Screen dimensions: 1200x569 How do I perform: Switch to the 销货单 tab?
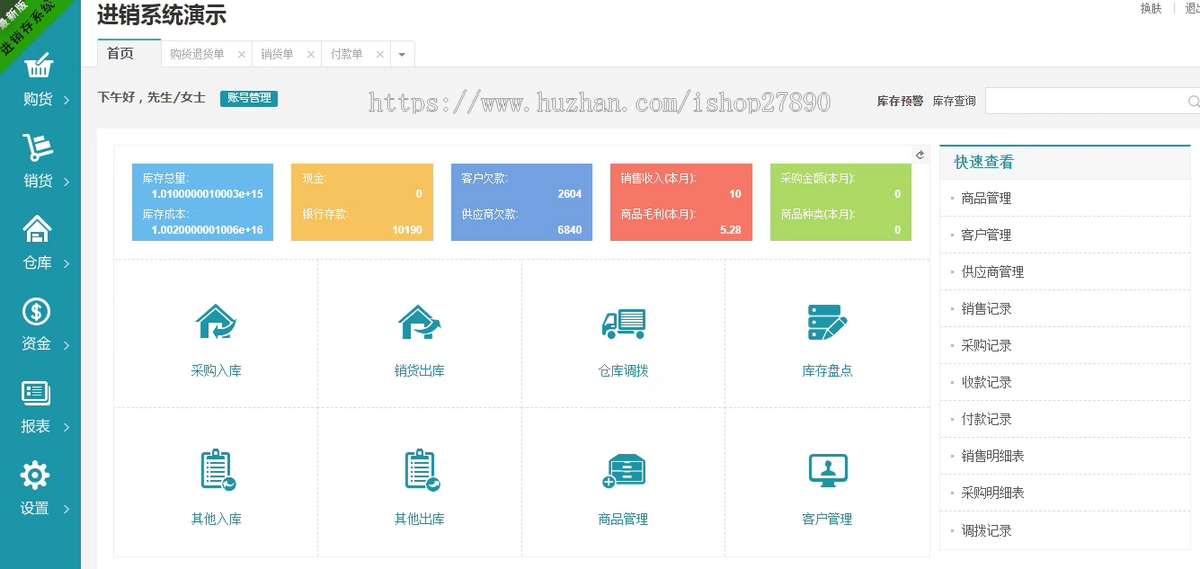277,55
